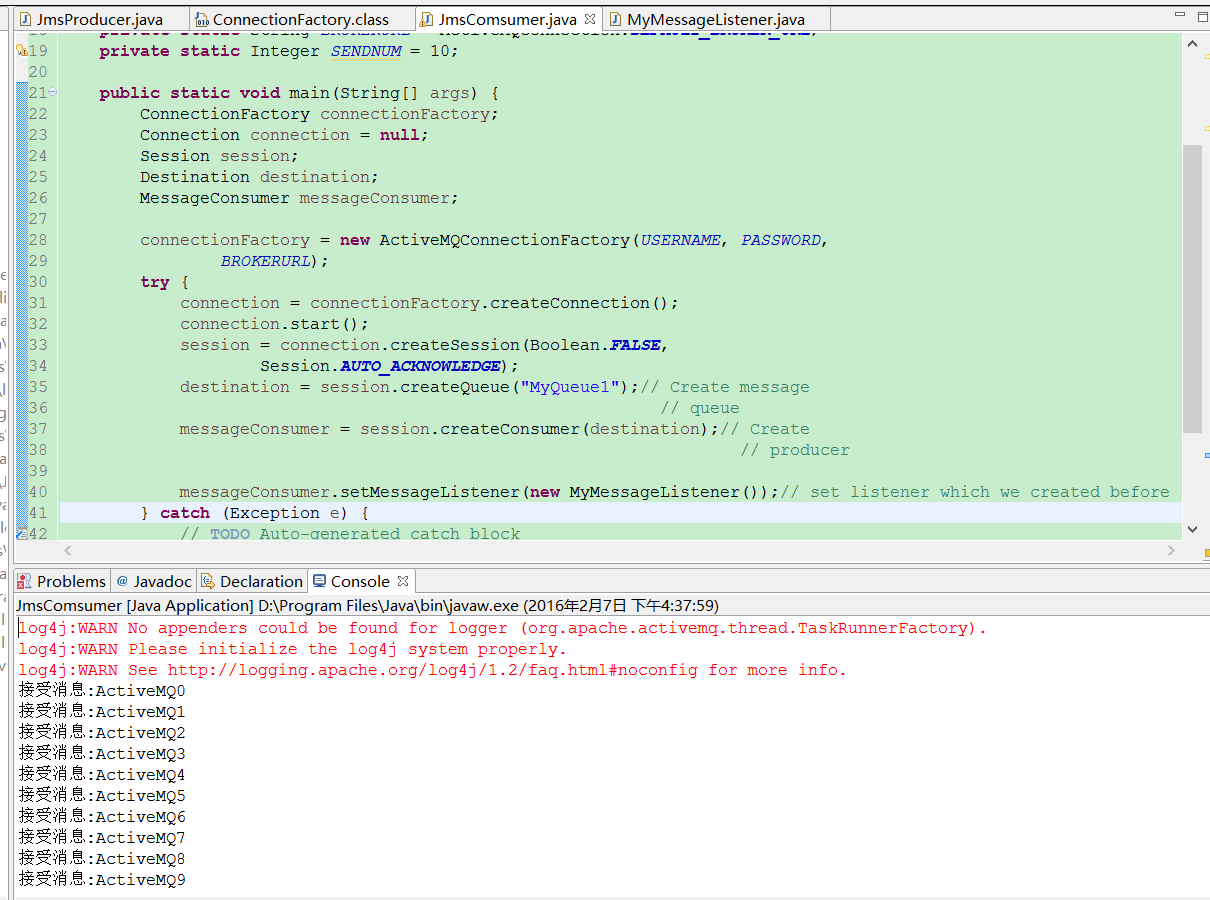Click the Java file icon on MyMessageListener.java tab
Image resolution: width=1210 pixels, height=900 pixels.
click(x=615, y=19)
